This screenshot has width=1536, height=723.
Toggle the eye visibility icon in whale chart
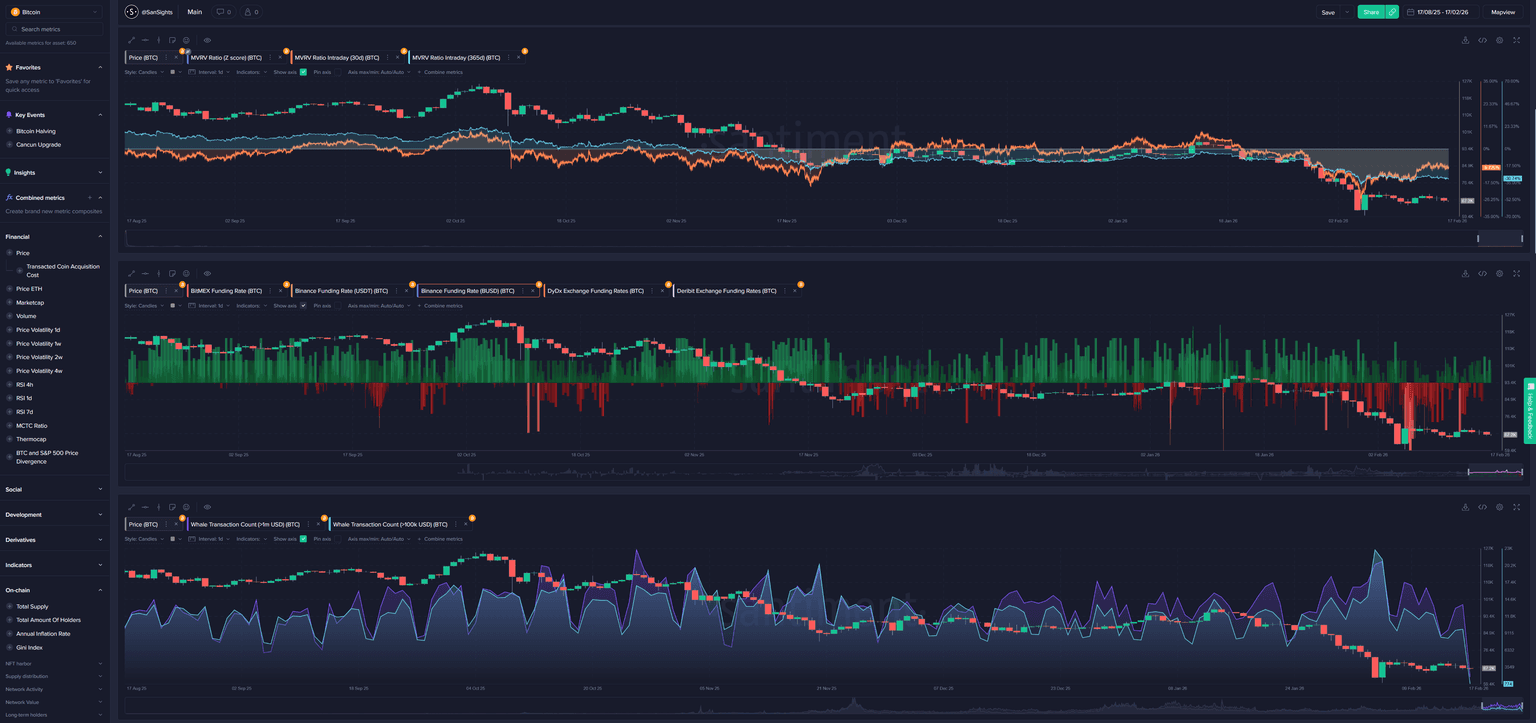click(207, 507)
